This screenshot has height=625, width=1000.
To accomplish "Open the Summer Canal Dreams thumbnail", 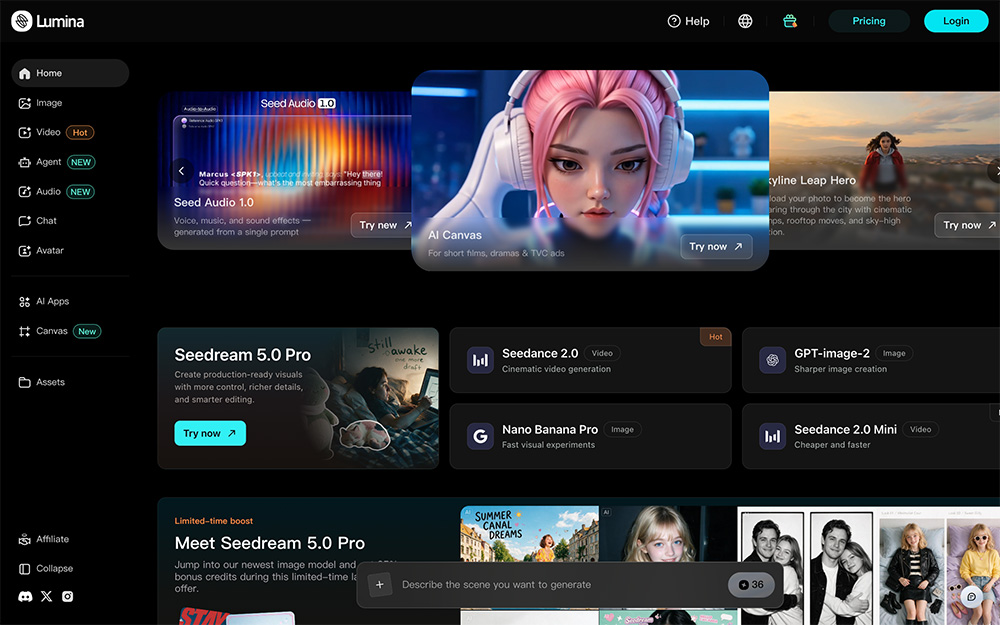I will click(x=529, y=534).
